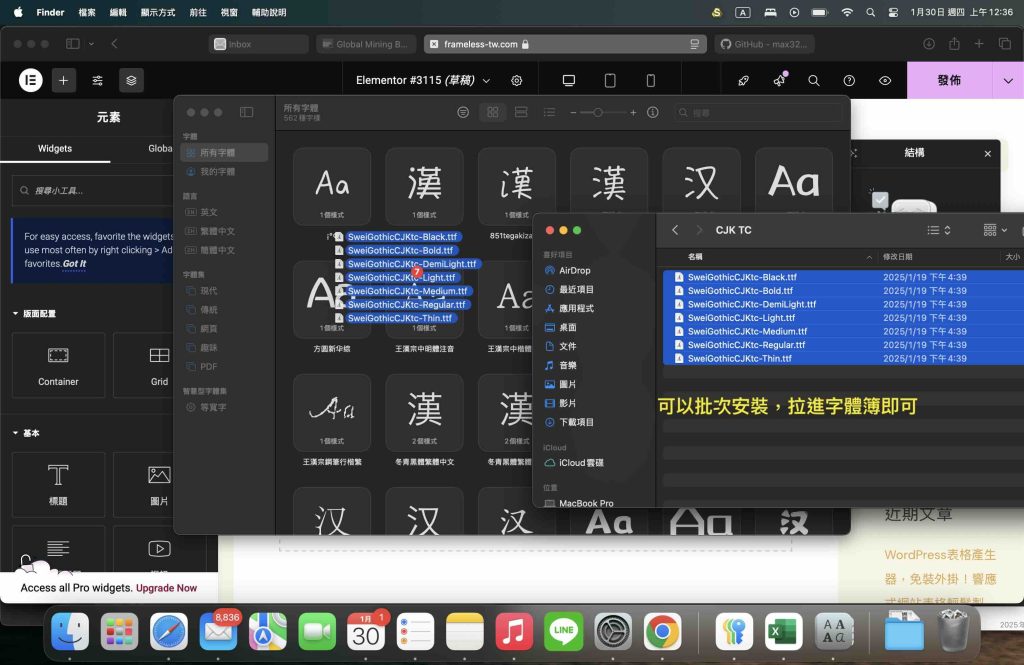Open Spotlight search in the menu bar
This screenshot has height=665, width=1024.
870,12
